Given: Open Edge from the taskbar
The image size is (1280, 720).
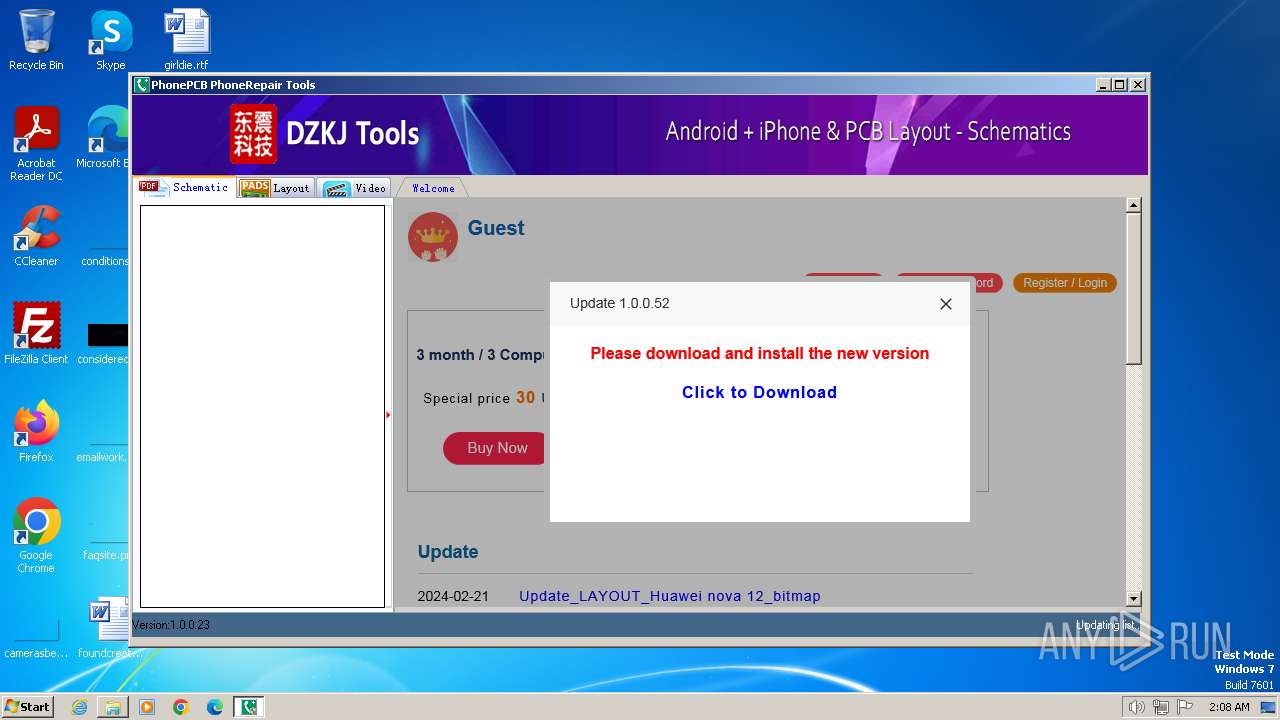Looking at the screenshot, I should point(215,707).
